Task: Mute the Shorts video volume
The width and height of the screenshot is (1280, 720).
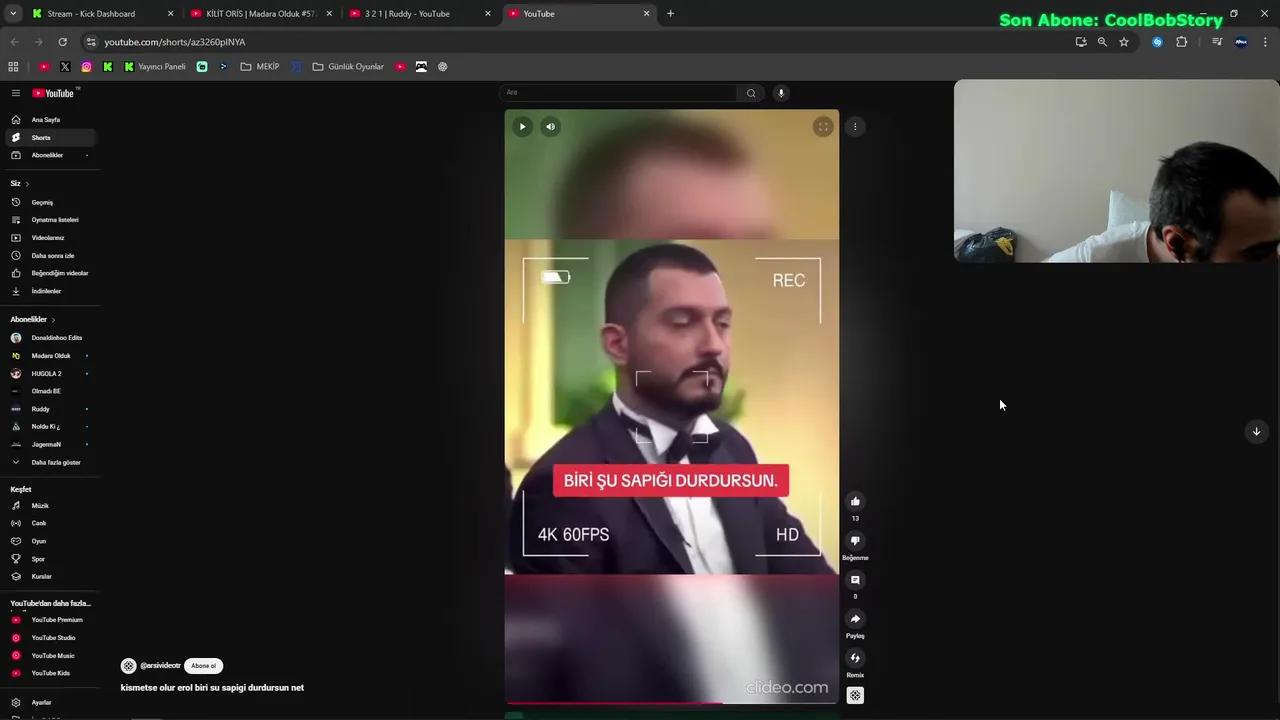Action: click(550, 127)
